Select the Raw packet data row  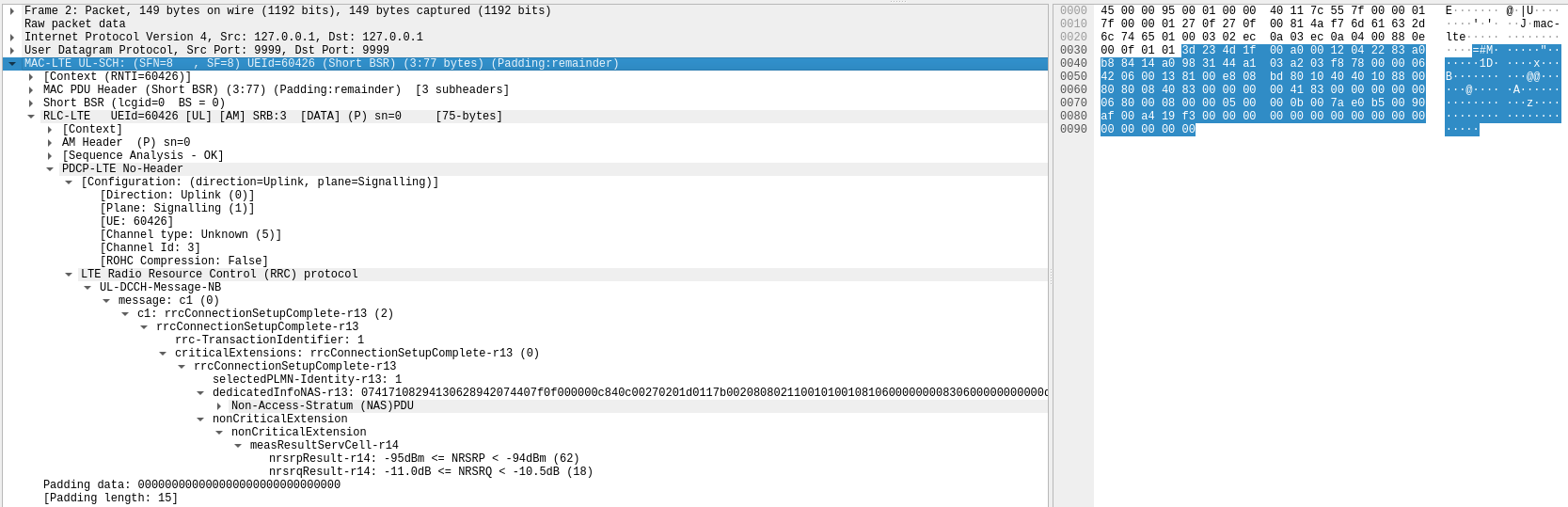pos(74,24)
